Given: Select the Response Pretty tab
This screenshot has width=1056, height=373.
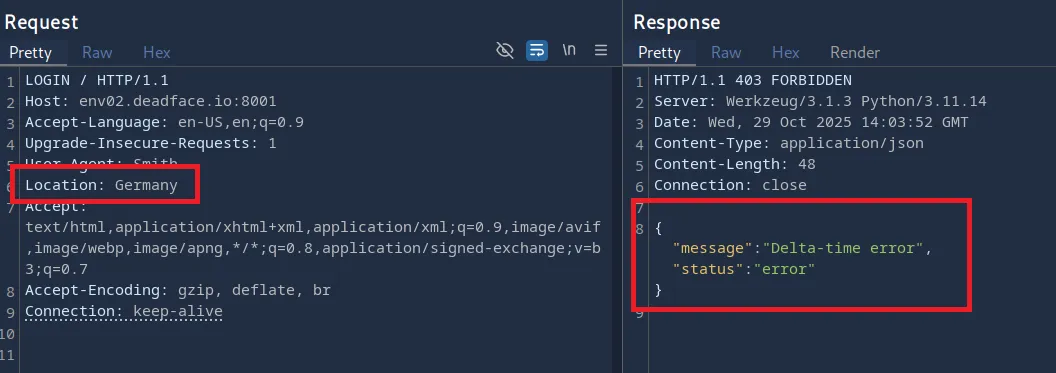Looking at the screenshot, I should [x=659, y=53].
